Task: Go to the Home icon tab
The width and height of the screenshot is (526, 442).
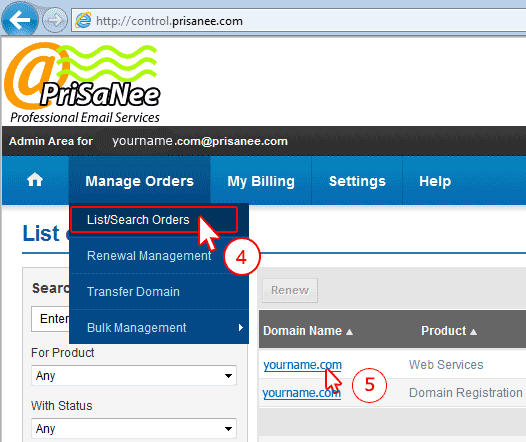Action: pos(35,180)
